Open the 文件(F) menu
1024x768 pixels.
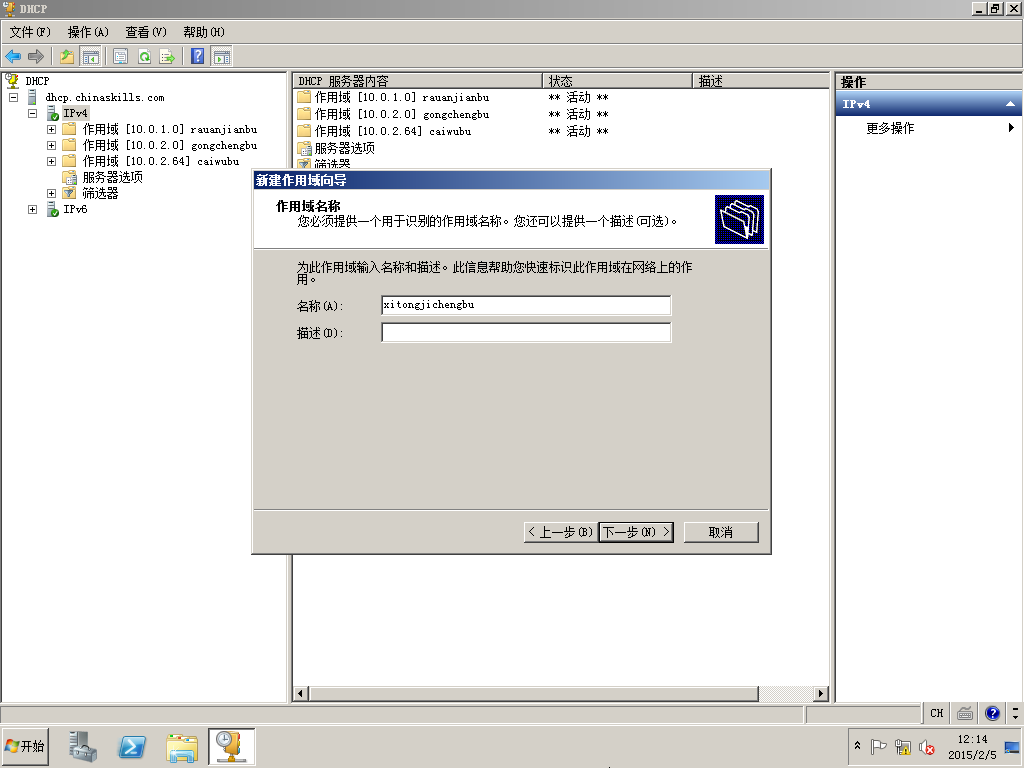point(29,32)
